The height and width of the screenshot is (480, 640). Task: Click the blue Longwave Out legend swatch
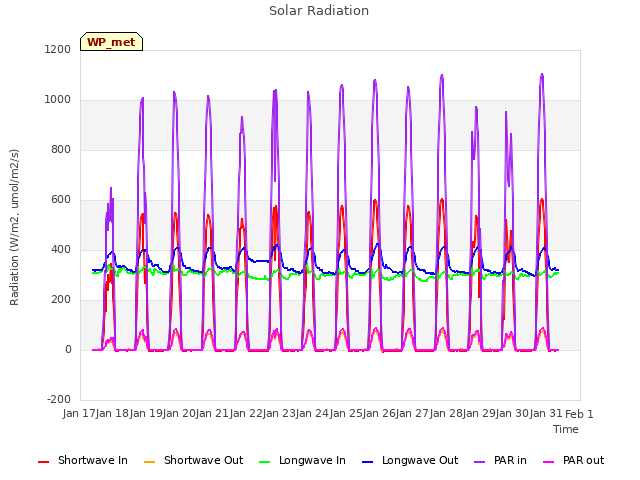[368, 462]
